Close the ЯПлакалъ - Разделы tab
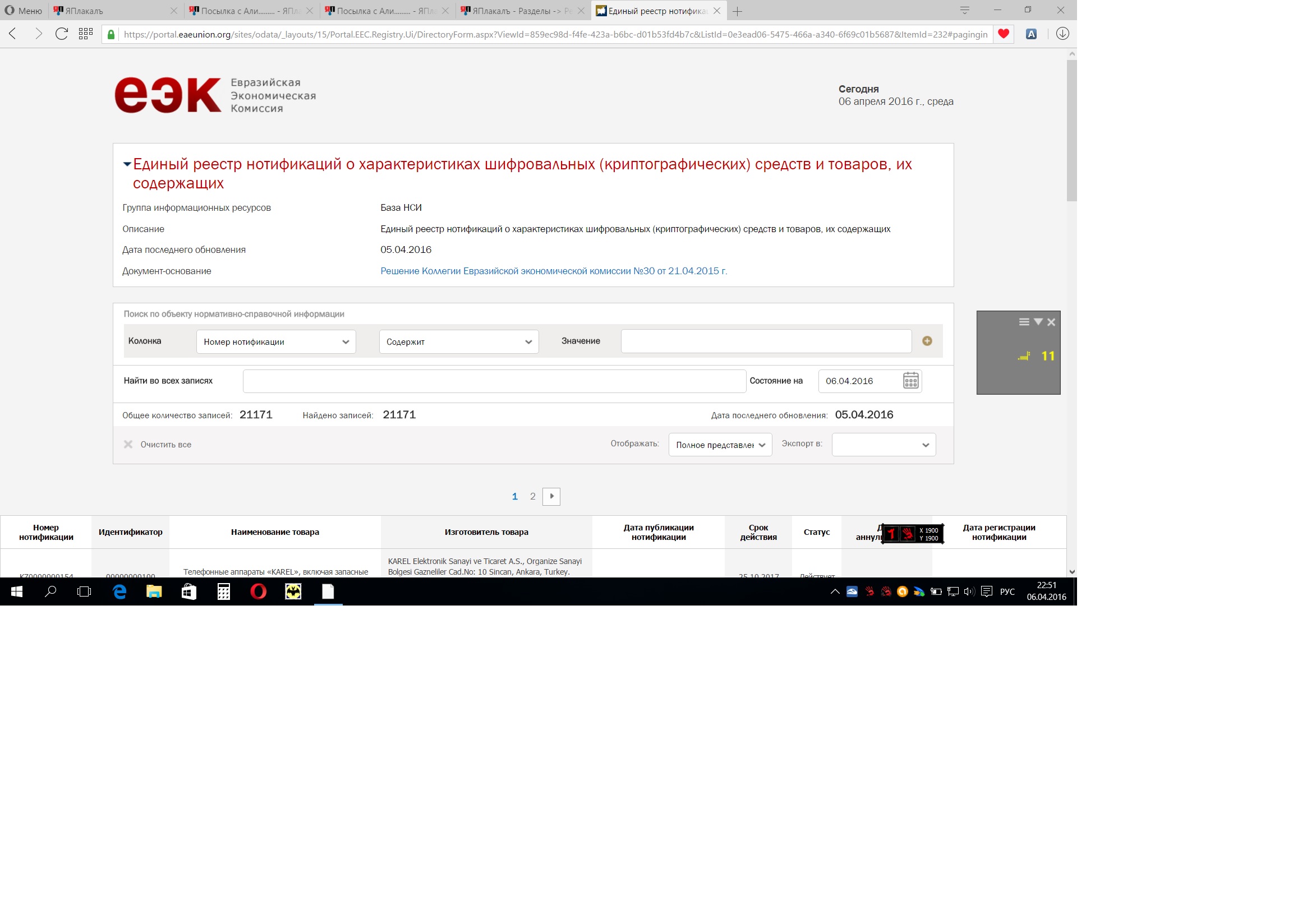Screen dimensions: 1316x915 (581, 11)
